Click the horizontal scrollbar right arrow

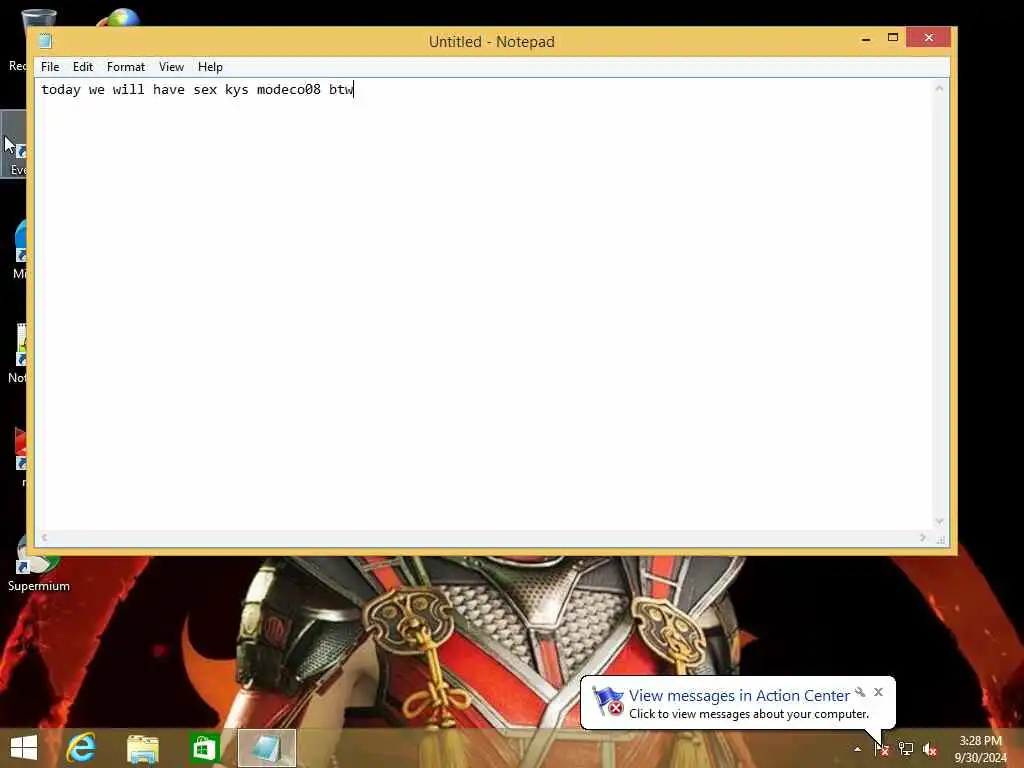pyautogui.click(x=923, y=537)
